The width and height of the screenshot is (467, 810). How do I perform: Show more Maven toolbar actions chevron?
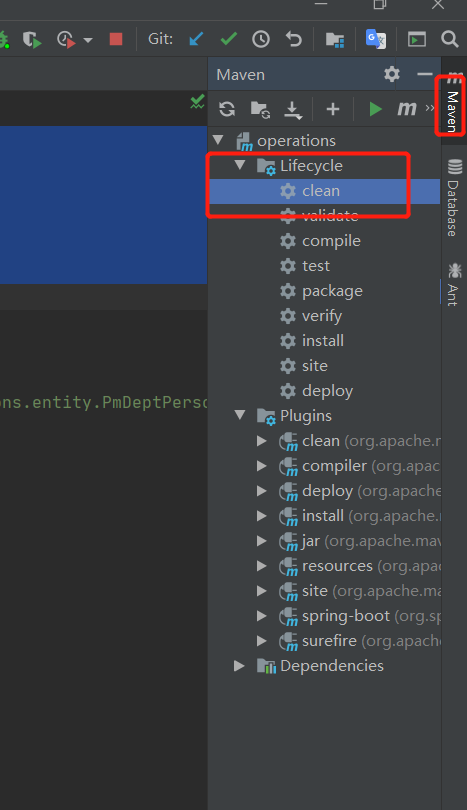[x=430, y=108]
